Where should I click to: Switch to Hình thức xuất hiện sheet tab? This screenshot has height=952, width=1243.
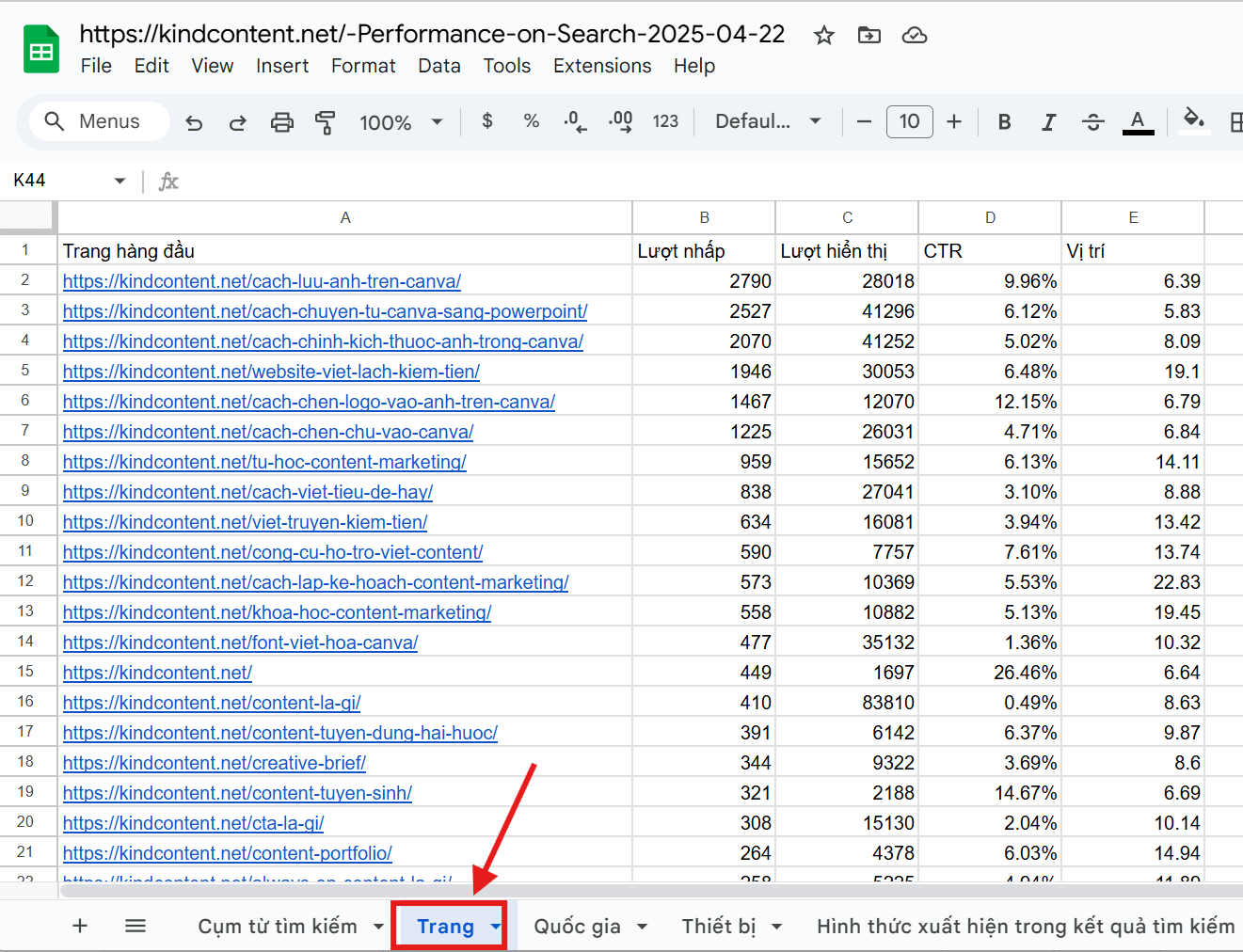click(x=1026, y=927)
